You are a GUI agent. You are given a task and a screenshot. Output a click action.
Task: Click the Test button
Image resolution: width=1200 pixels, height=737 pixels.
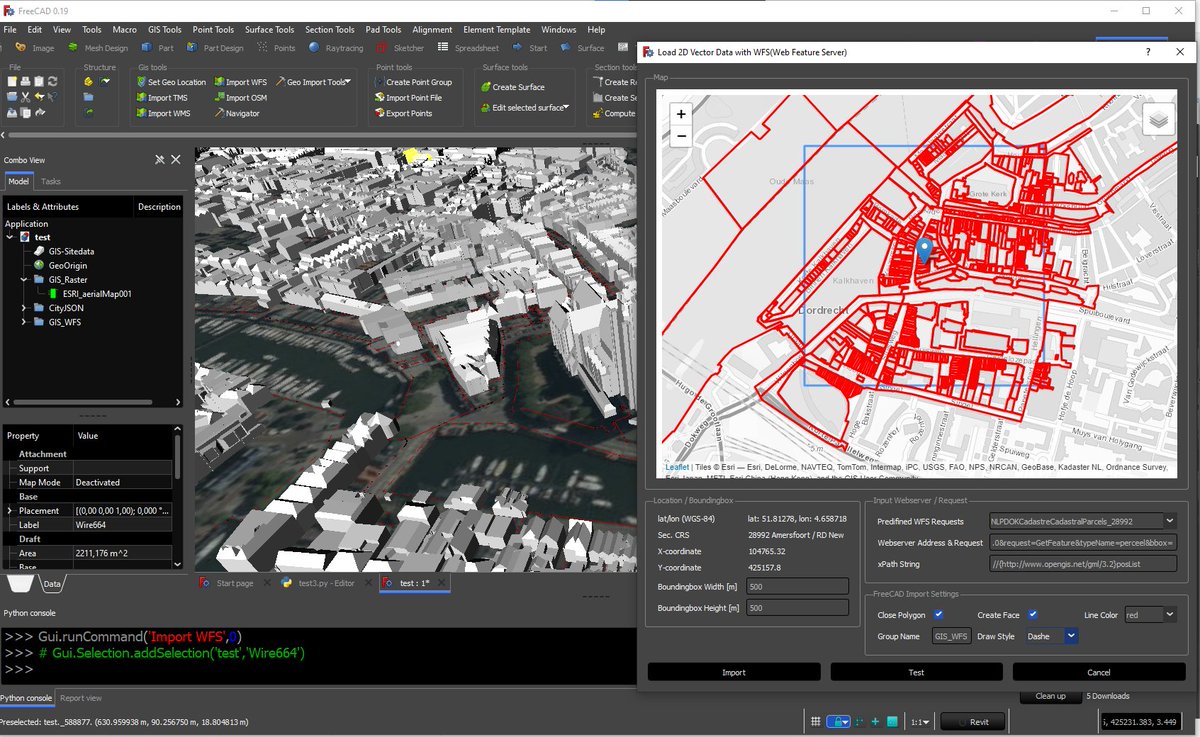[916, 672]
